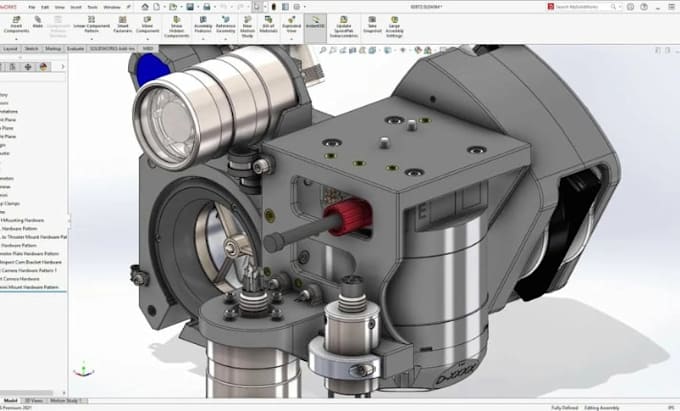Click the Options gear icon
680x411 pixels.
click(x=297, y=7)
